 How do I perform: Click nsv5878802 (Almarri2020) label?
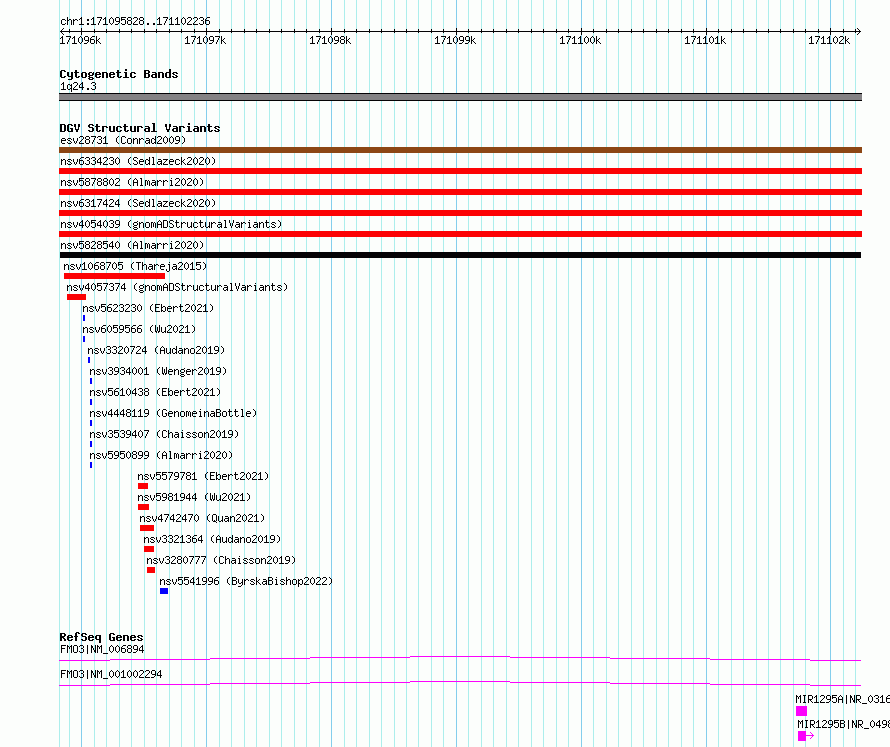[132, 182]
